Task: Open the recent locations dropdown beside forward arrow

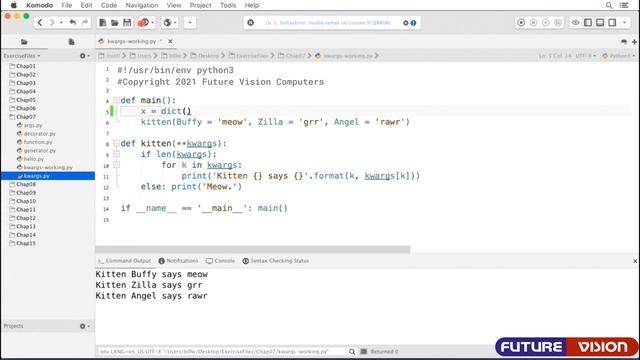Action: 61,22
